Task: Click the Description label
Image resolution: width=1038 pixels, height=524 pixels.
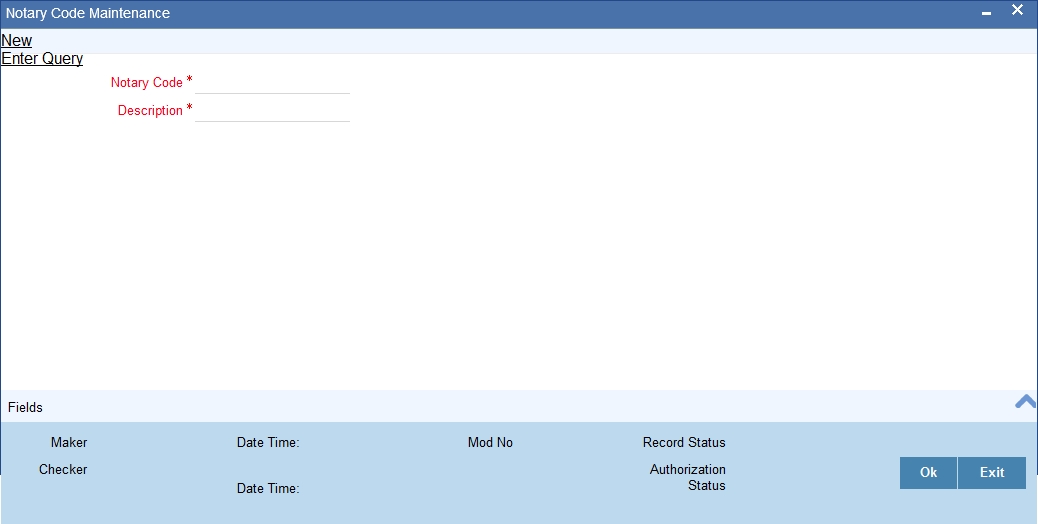Action: point(150,110)
